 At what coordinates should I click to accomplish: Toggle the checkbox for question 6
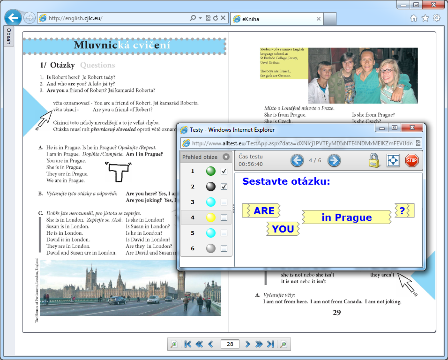click(224, 248)
